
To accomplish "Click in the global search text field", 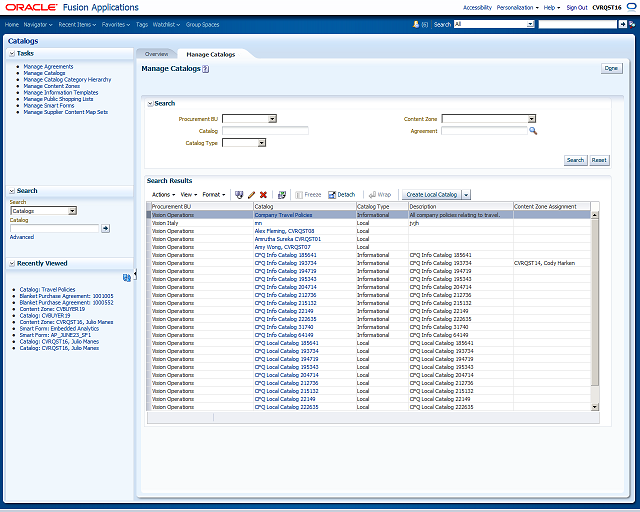I will click(578, 24).
